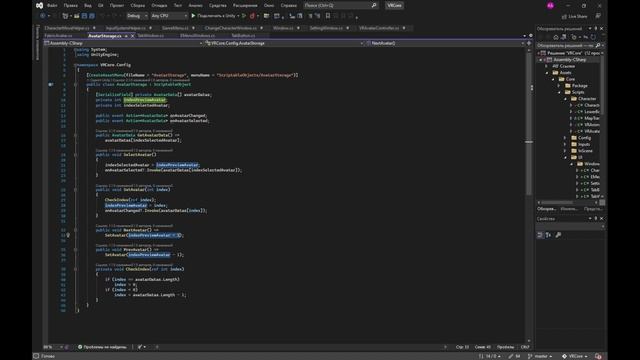The height and width of the screenshot is (360, 640).
Task: Click the master Git branch indicator
Action: 540,356
